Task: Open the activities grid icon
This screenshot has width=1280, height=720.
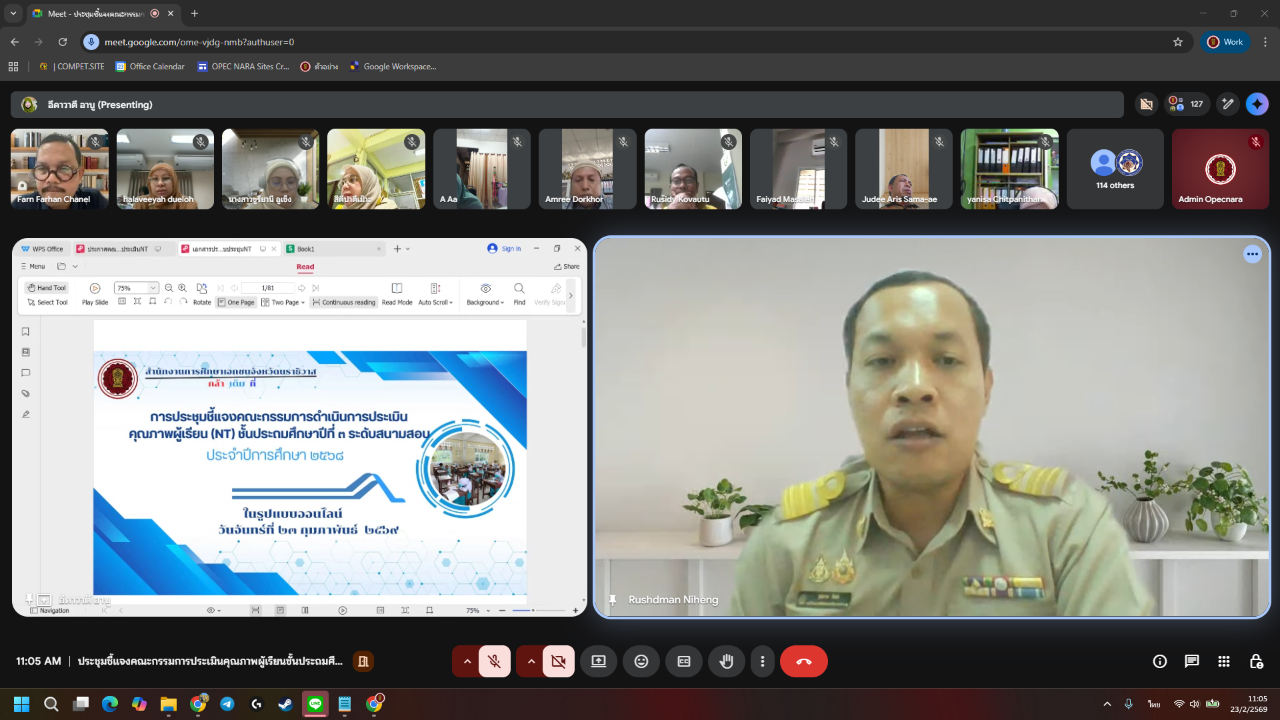Action: [1224, 661]
